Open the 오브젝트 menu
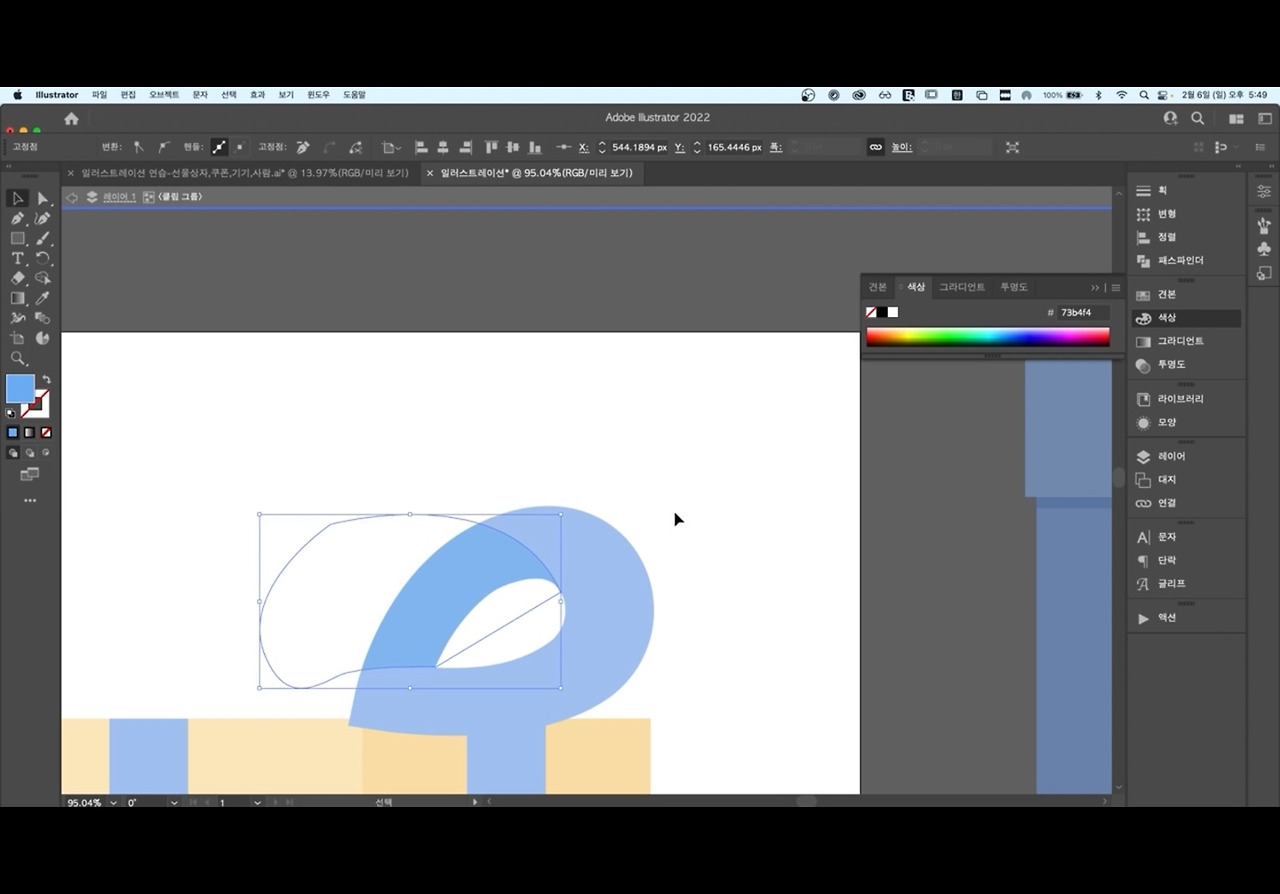The height and width of the screenshot is (894, 1280). (164, 95)
